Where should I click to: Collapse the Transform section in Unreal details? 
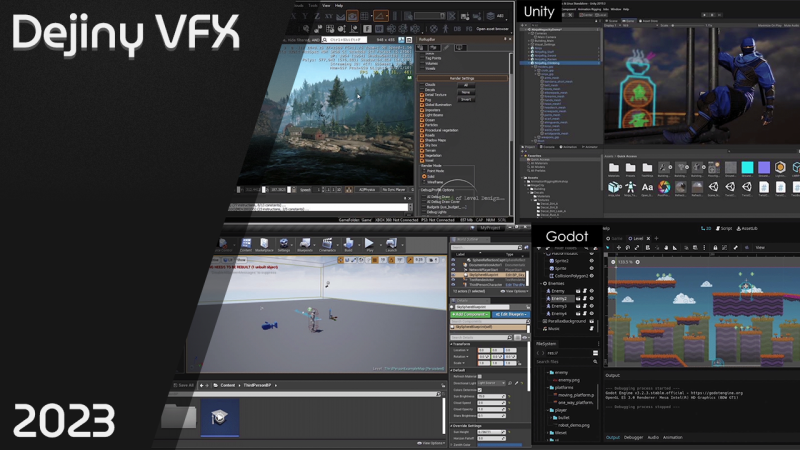(452, 344)
